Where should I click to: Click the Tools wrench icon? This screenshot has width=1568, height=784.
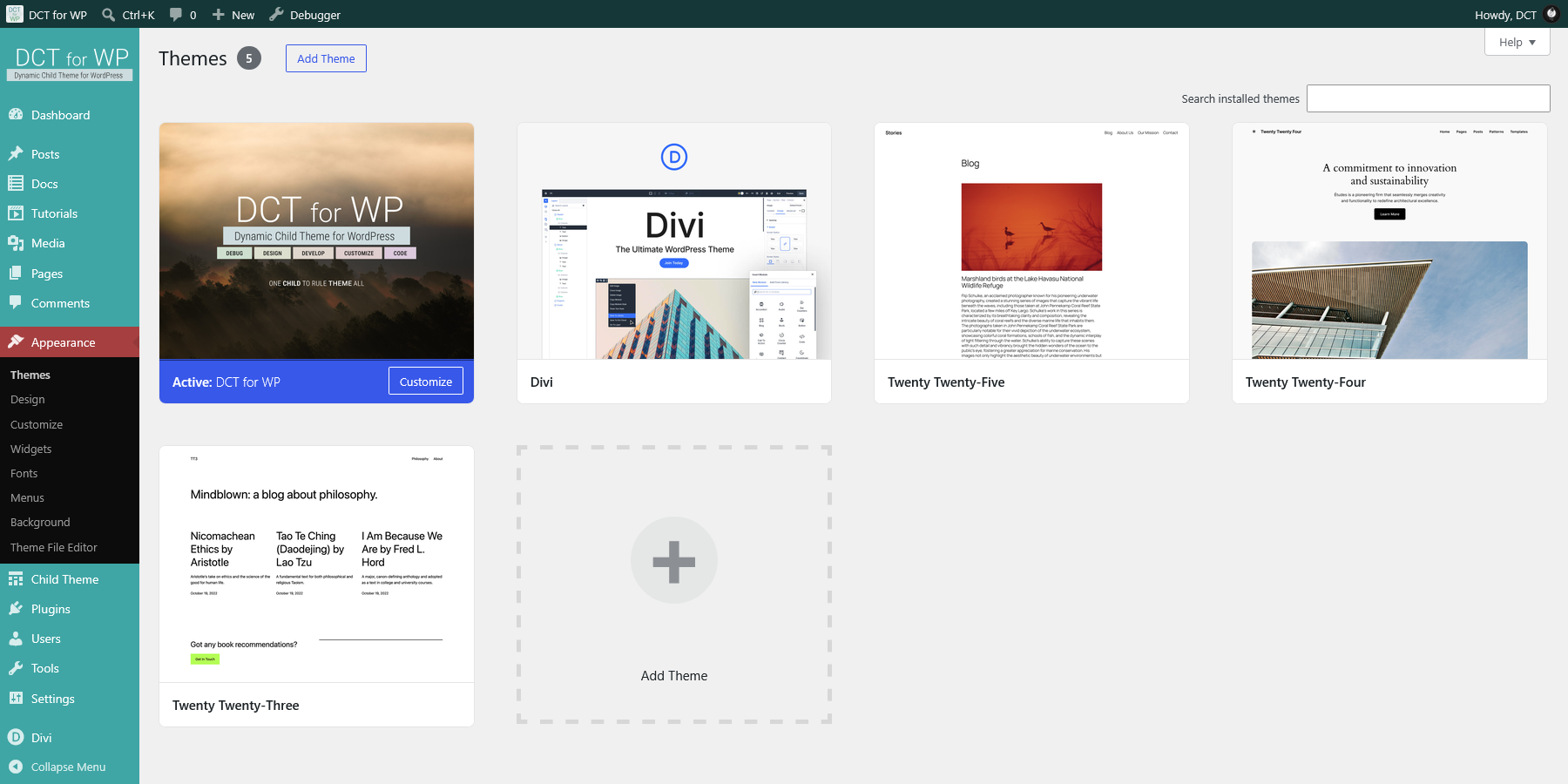(x=16, y=668)
